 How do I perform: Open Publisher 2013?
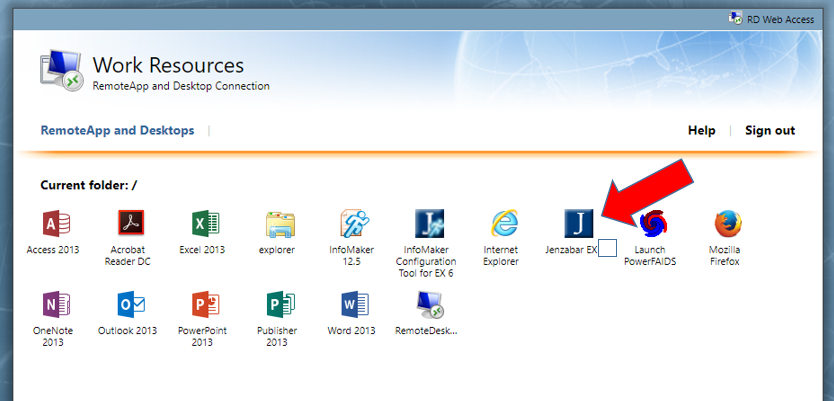(279, 304)
